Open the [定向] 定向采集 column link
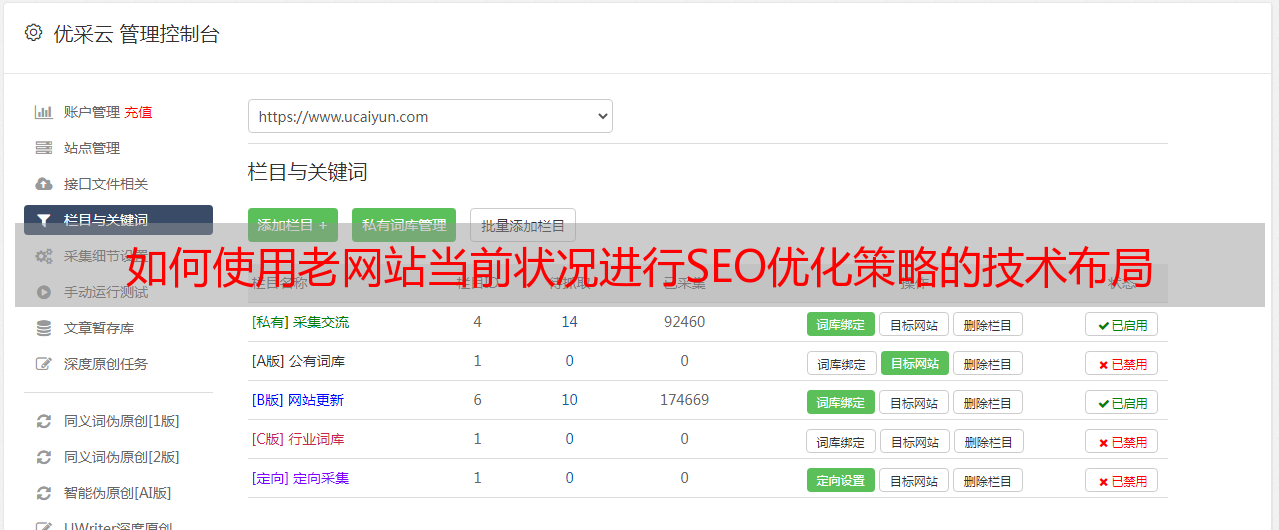The width and height of the screenshot is (1279, 530). tap(300, 478)
